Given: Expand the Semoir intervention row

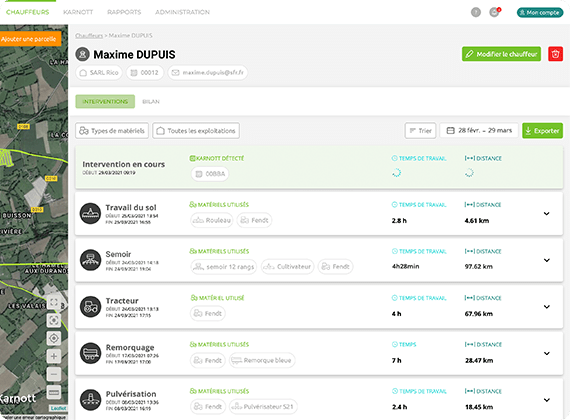Looking at the screenshot, I should [x=546, y=260].
